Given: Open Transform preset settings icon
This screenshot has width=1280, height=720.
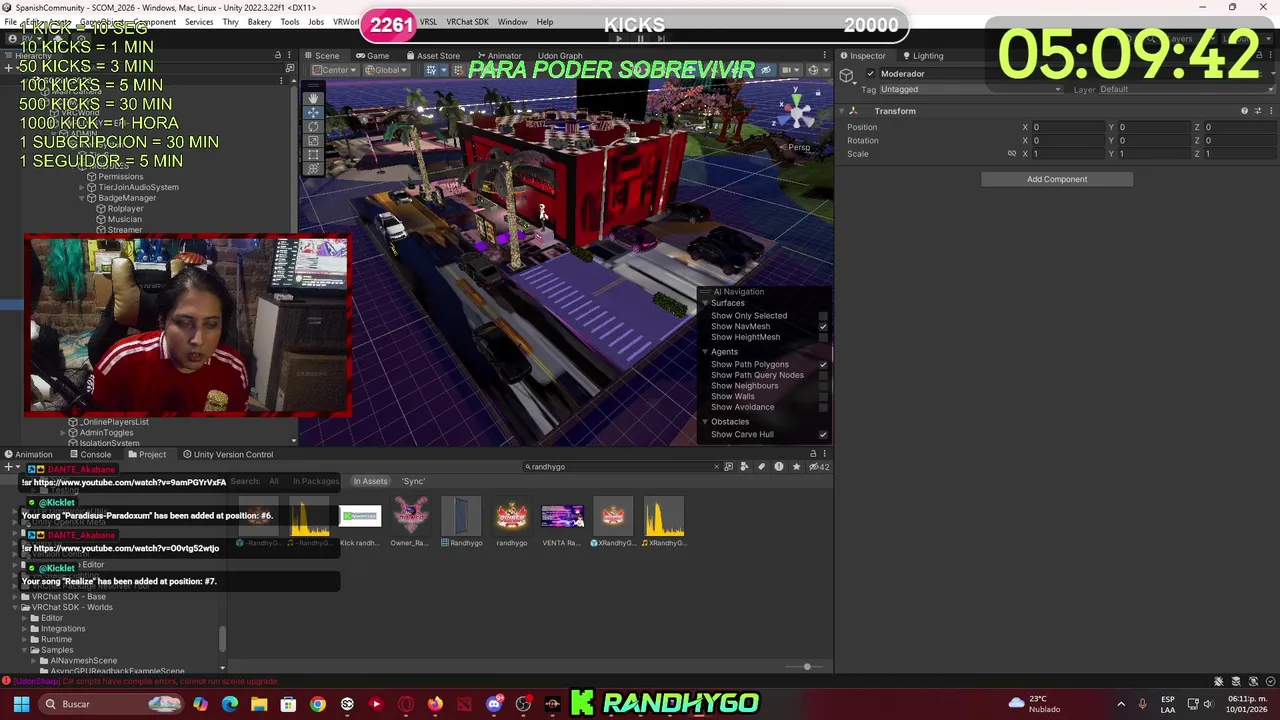Looking at the screenshot, I should click(x=1257, y=111).
